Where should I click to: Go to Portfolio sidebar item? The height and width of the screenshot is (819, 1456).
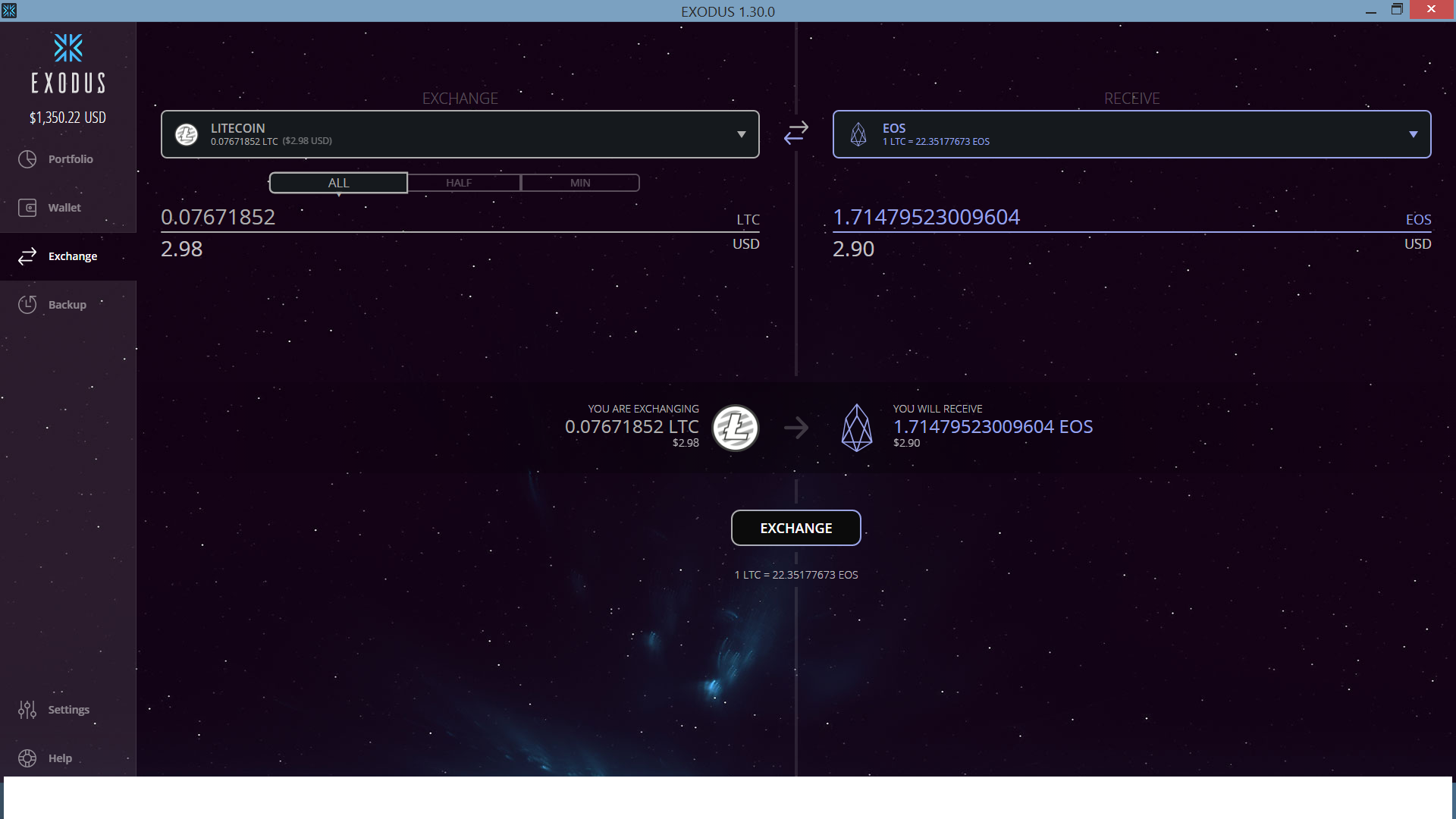[71, 159]
